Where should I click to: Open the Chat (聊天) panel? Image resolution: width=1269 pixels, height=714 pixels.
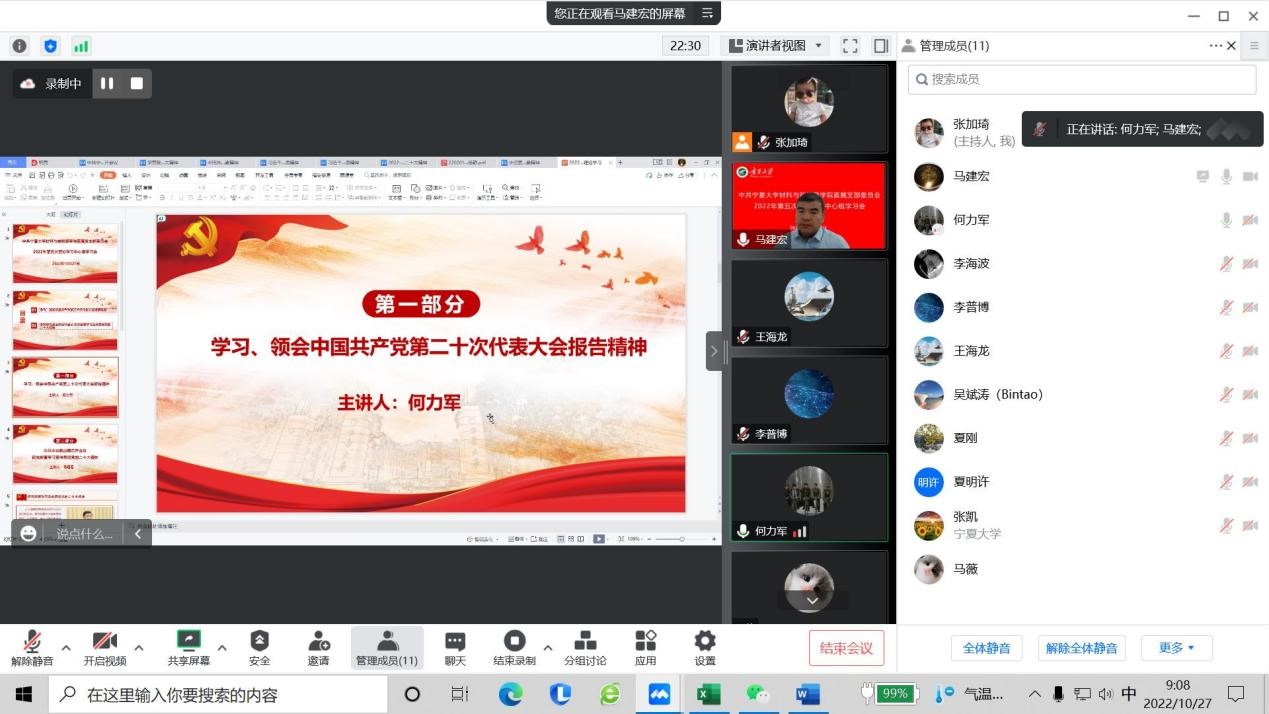pos(455,647)
